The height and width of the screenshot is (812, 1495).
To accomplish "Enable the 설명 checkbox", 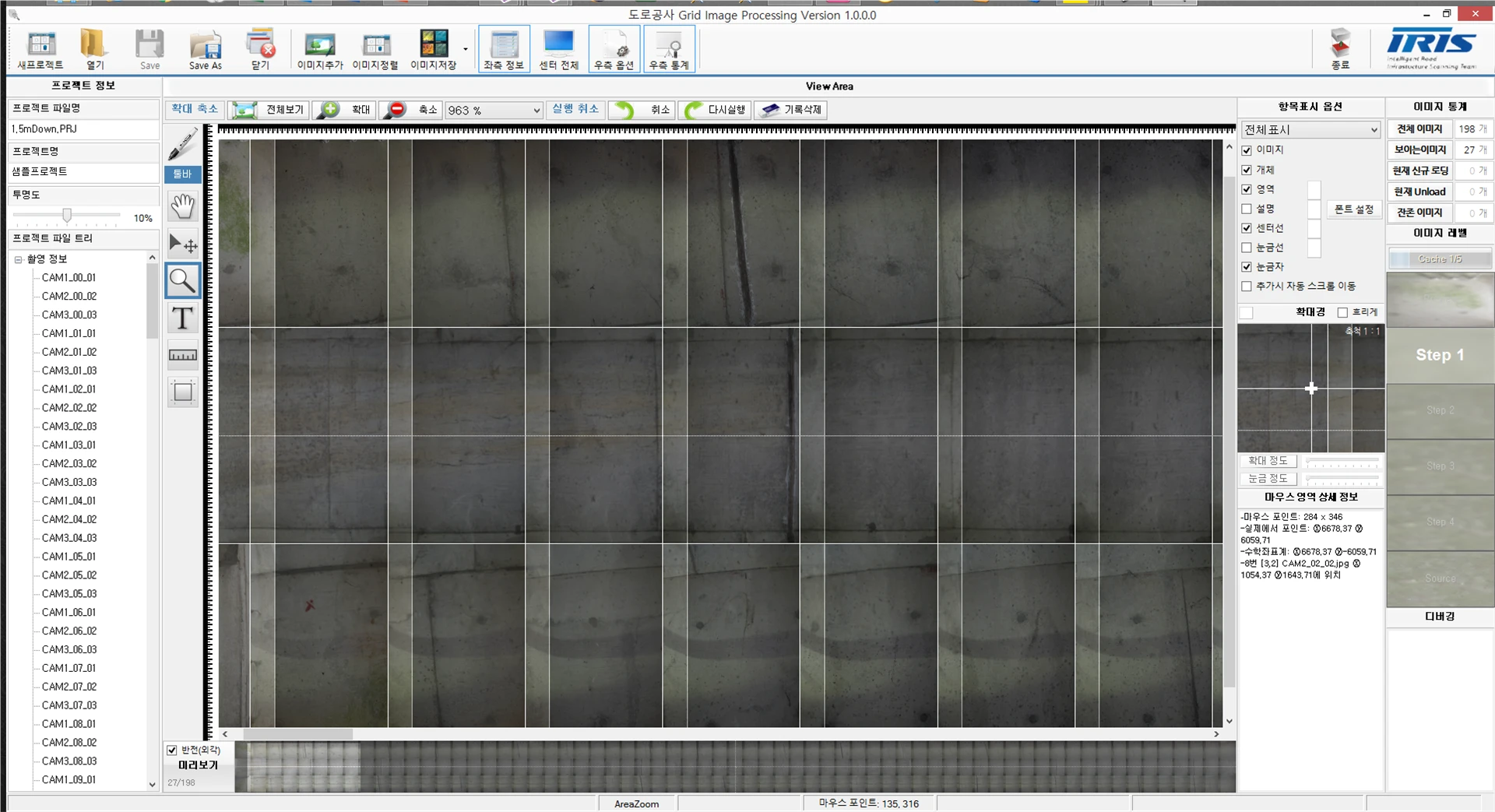I will click(1247, 209).
